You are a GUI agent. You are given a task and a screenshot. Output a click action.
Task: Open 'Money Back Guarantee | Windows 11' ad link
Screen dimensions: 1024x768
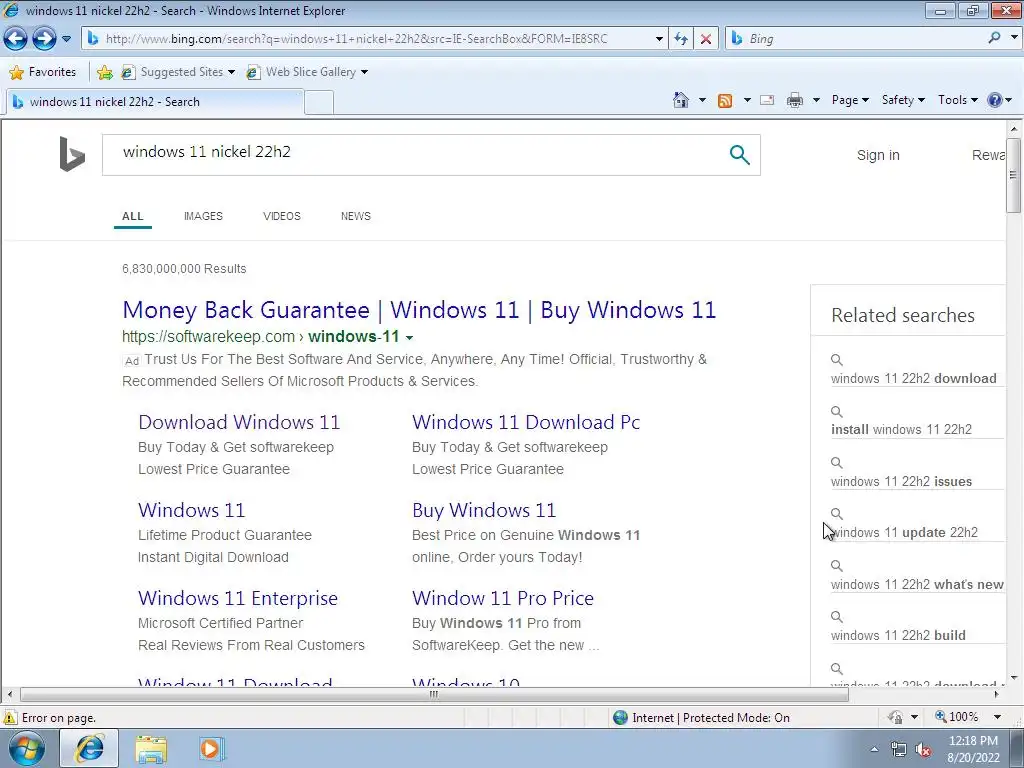[419, 310]
